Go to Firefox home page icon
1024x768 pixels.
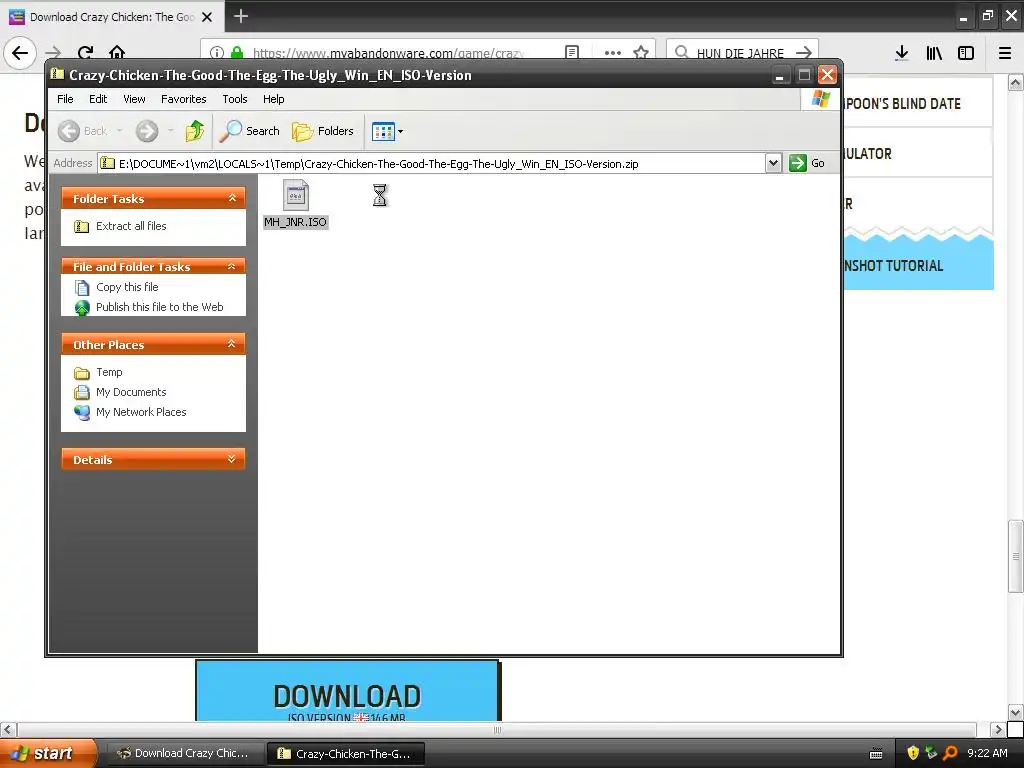pyautogui.click(x=117, y=52)
